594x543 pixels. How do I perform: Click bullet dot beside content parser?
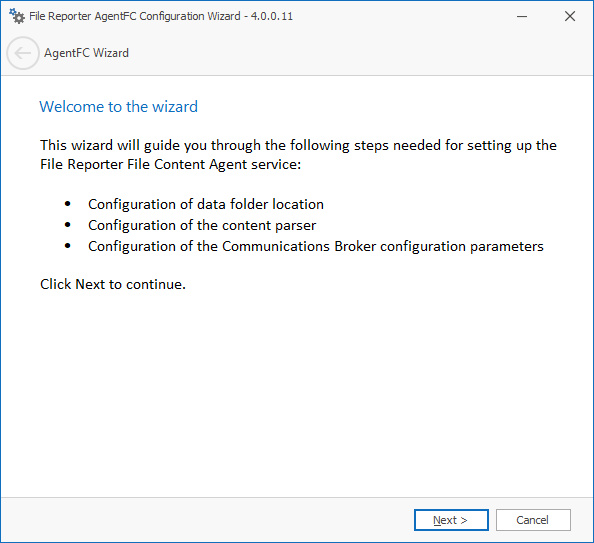(x=68, y=225)
